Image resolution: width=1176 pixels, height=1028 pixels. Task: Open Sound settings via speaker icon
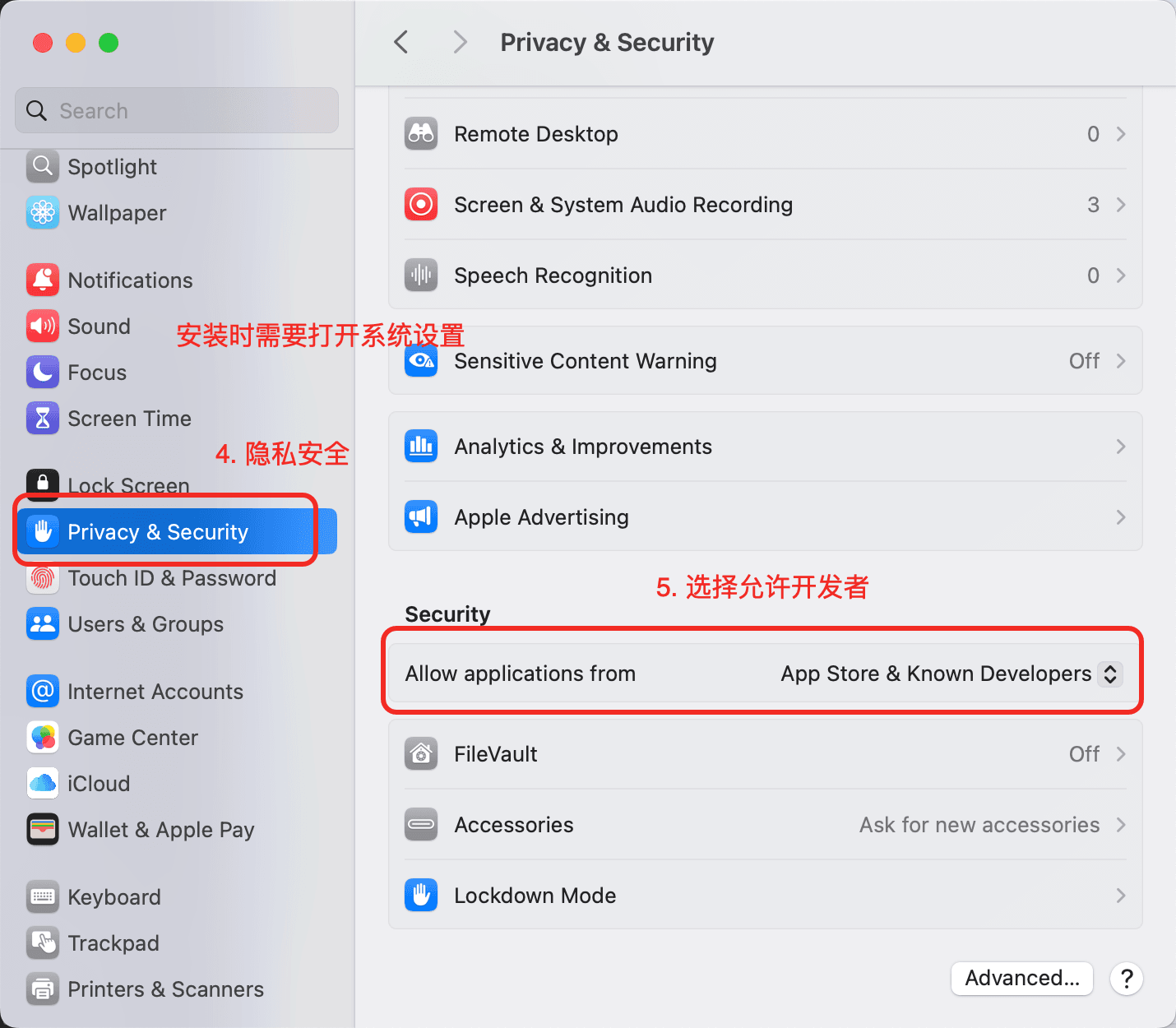[42, 326]
